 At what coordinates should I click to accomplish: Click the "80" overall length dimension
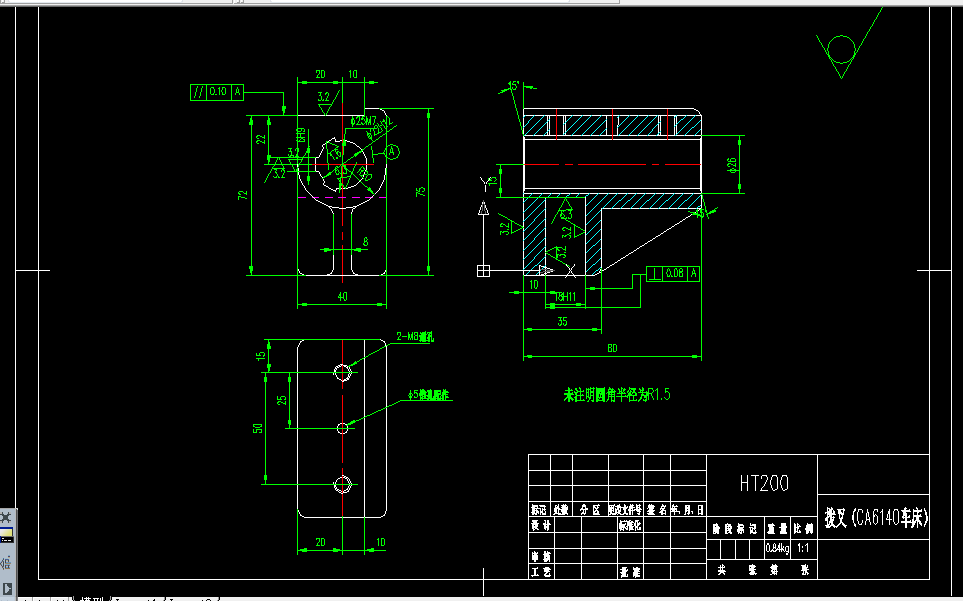[x=612, y=348]
